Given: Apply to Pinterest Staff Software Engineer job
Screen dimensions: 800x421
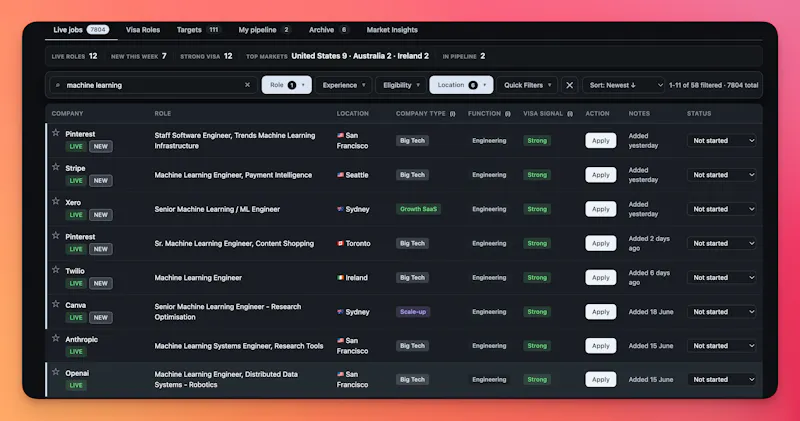Looking at the screenshot, I should (x=601, y=140).
